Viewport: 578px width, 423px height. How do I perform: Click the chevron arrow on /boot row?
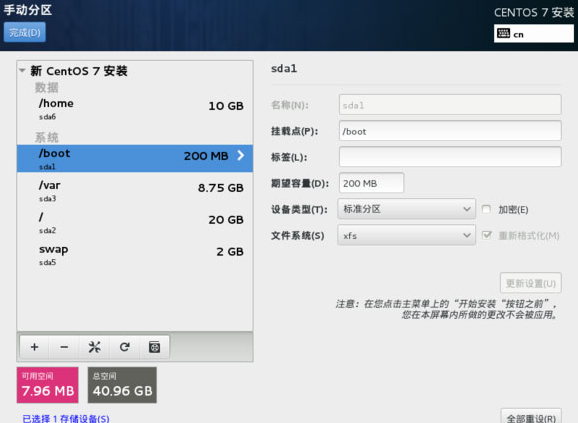coord(241,155)
